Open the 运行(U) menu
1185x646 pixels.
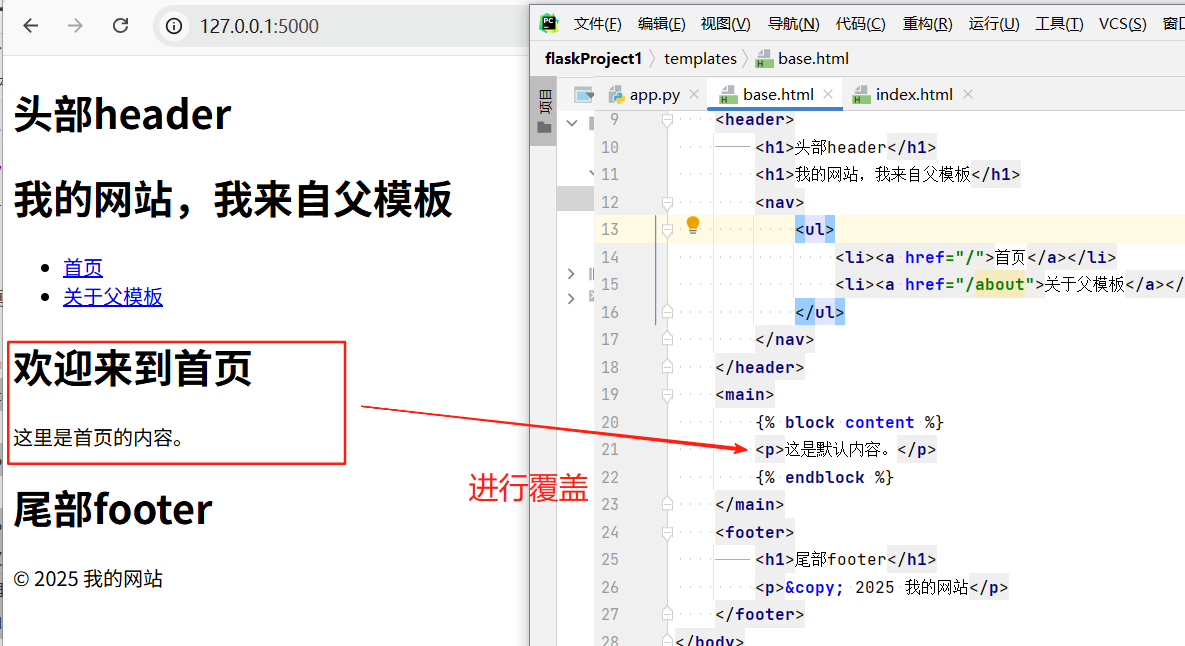994,24
